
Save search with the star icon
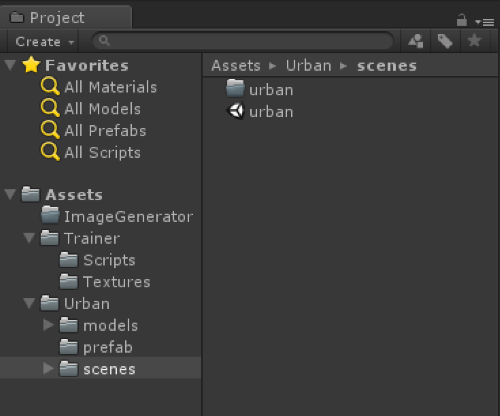(x=474, y=41)
